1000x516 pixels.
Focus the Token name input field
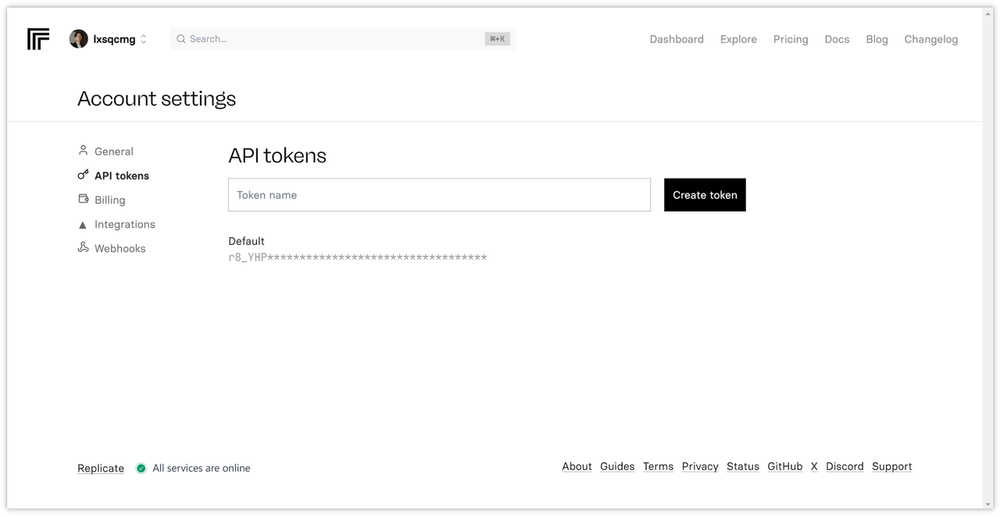point(439,195)
